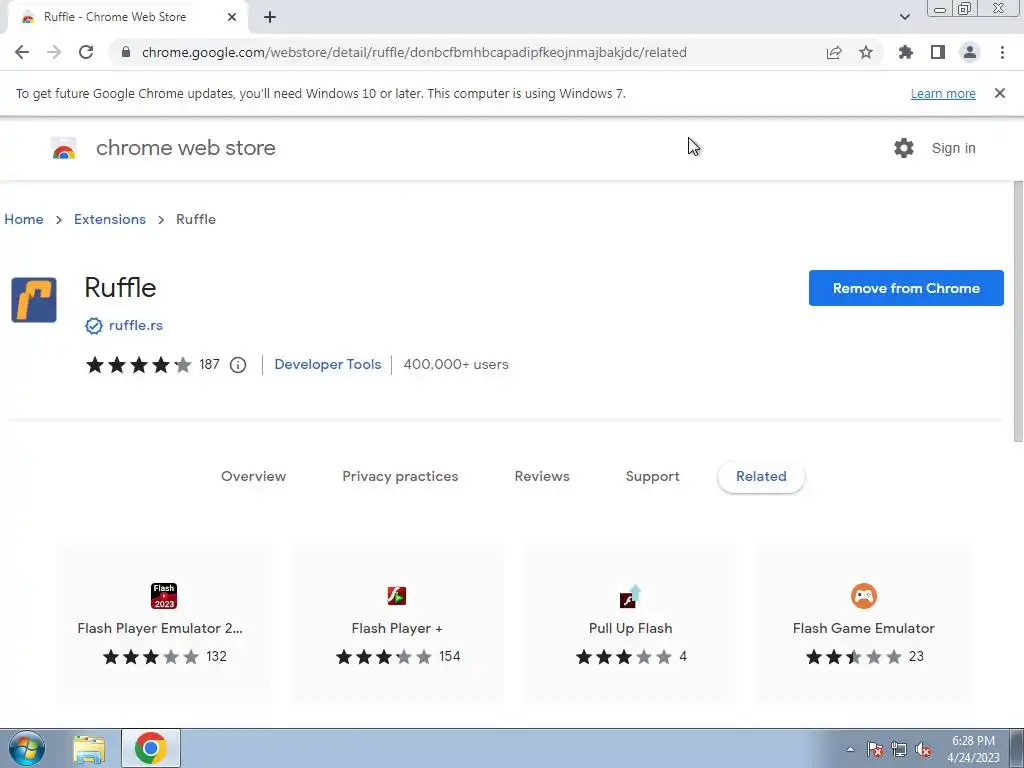Open the Extensions breadcrumb link
Screen dimensions: 1024x768
(x=110, y=219)
